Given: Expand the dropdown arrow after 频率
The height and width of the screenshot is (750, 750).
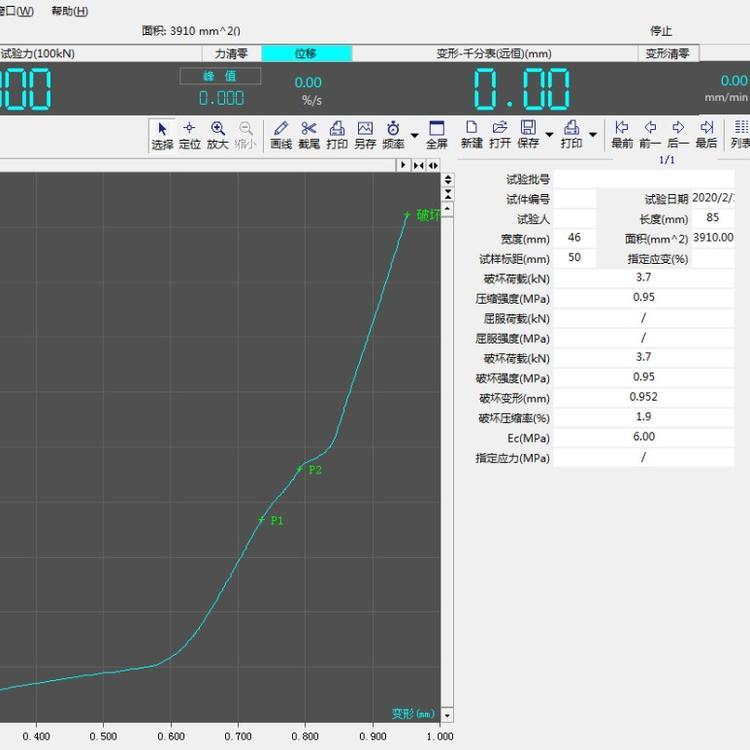Looking at the screenshot, I should click(x=415, y=135).
